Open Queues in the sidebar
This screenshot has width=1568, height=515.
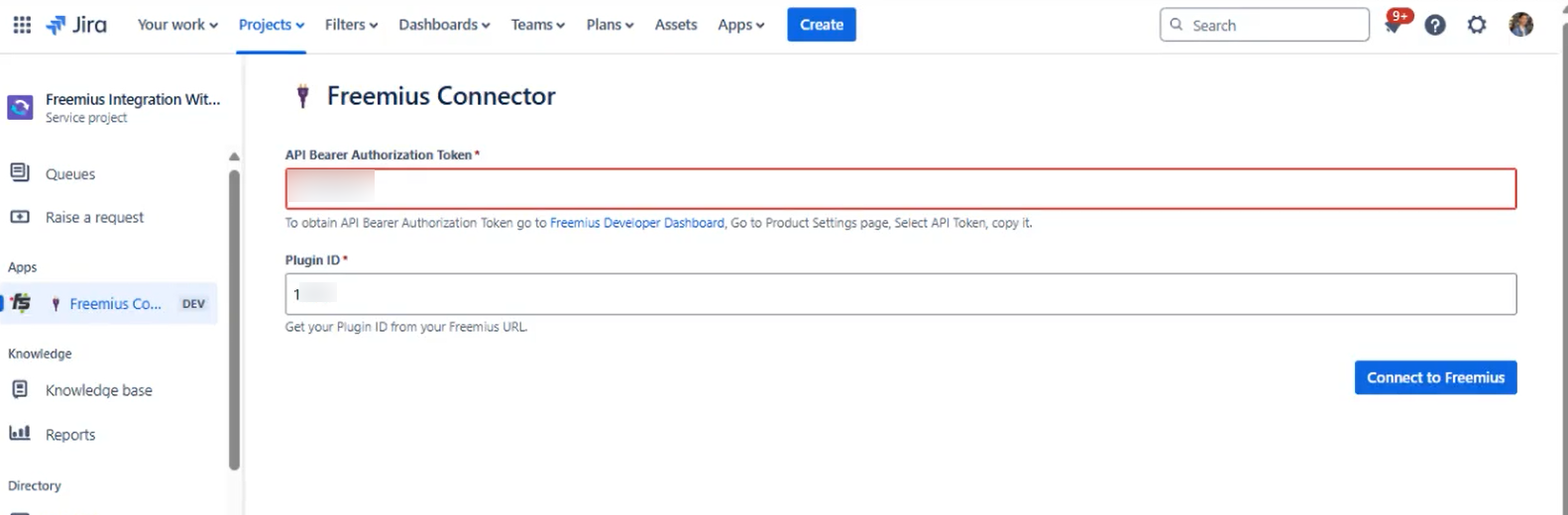[70, 174]
